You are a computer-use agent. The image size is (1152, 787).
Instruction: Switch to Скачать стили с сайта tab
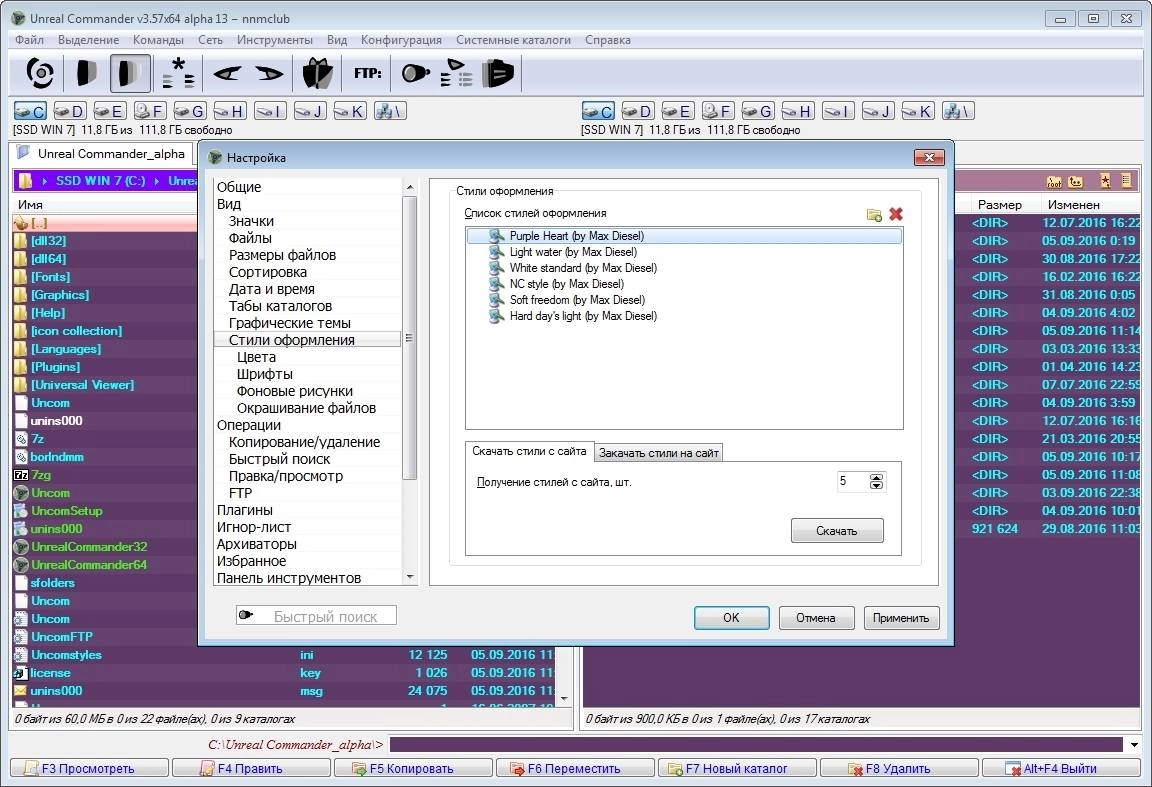click(x=529, y=451)
